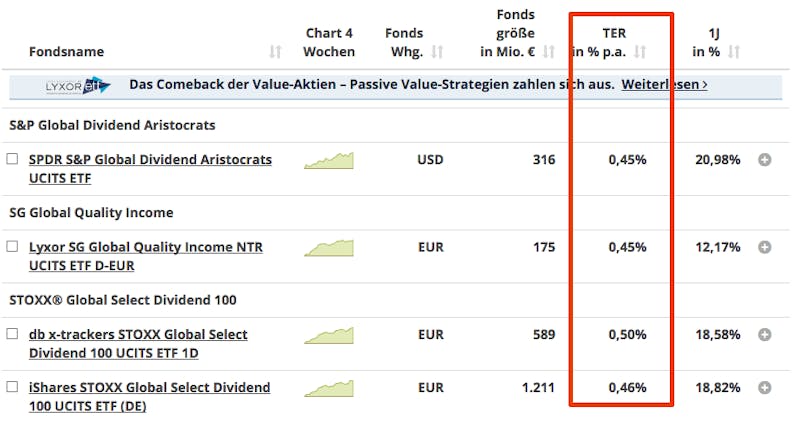The height and width of the screenshot is (422, 800).
Task: Click plus icon for Lyxor SG Global Quality row
Action: 764,247
